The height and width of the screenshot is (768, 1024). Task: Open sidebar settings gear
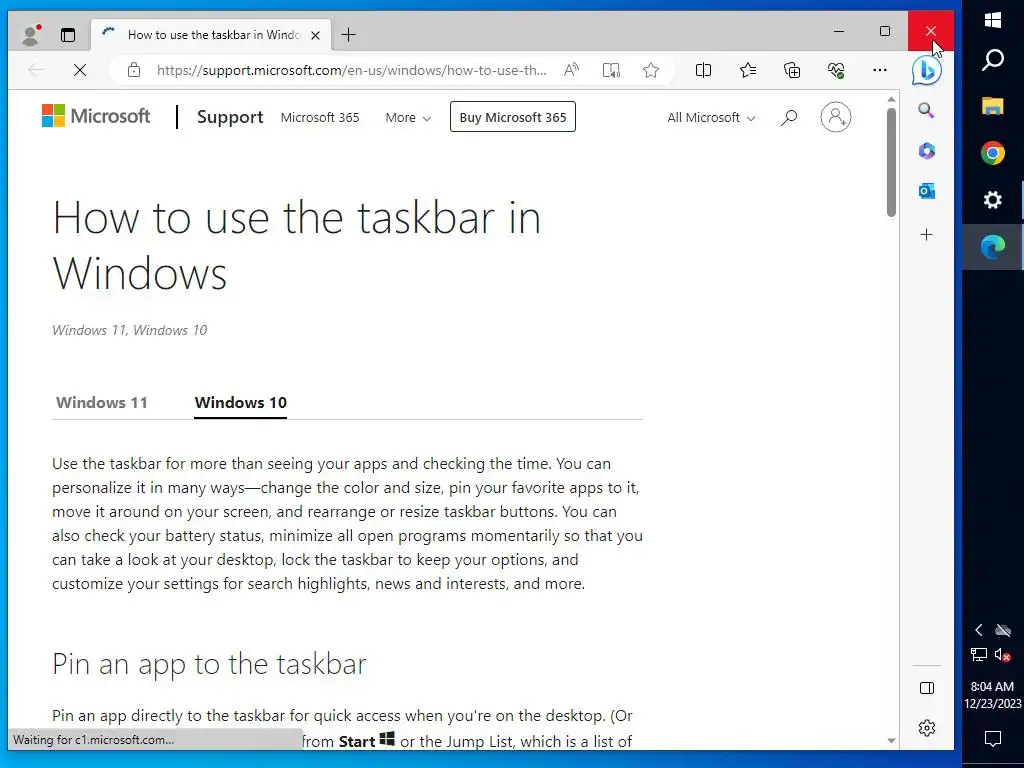(x=927, y=728)
